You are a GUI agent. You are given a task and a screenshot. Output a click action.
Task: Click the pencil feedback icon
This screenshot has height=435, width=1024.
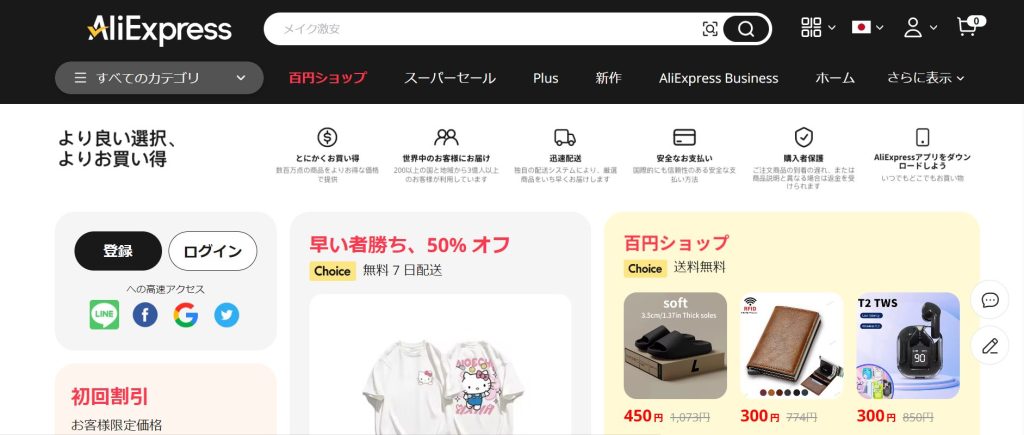pos(990,346)
